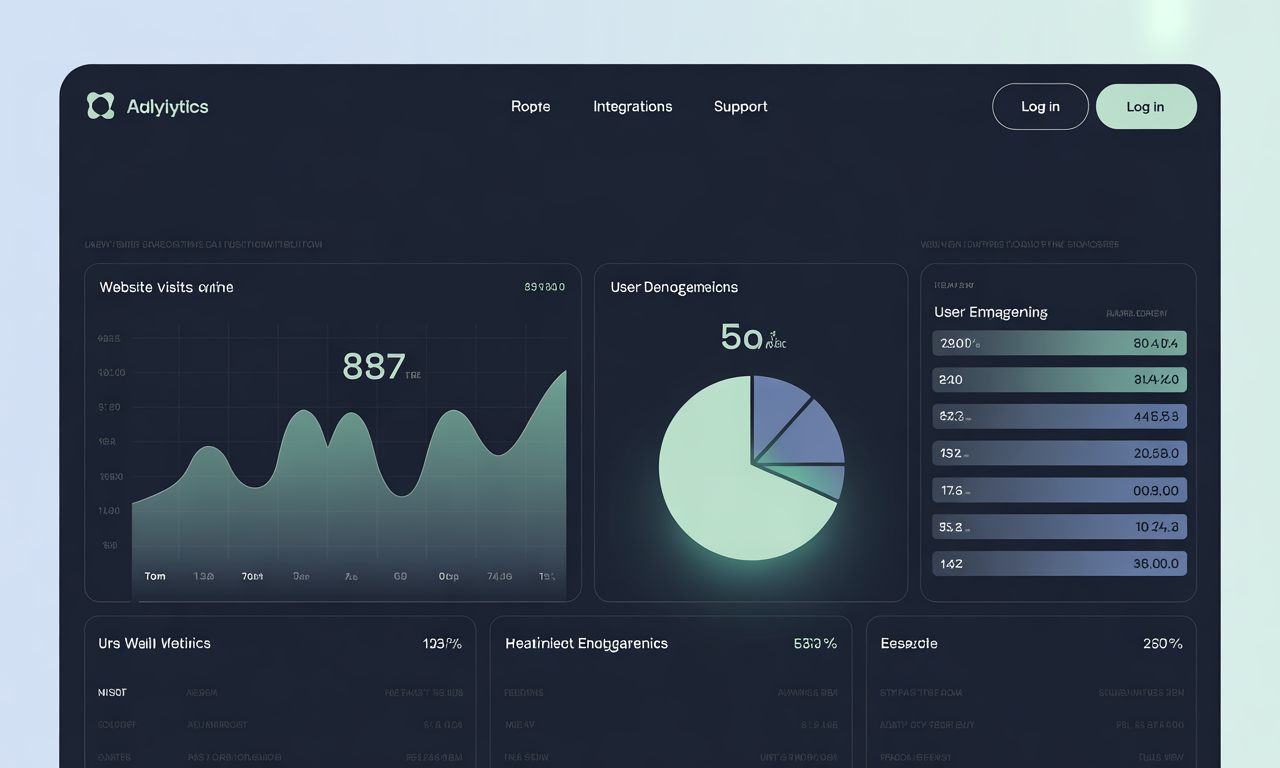Select the Website Visits card title

(166, 287)
